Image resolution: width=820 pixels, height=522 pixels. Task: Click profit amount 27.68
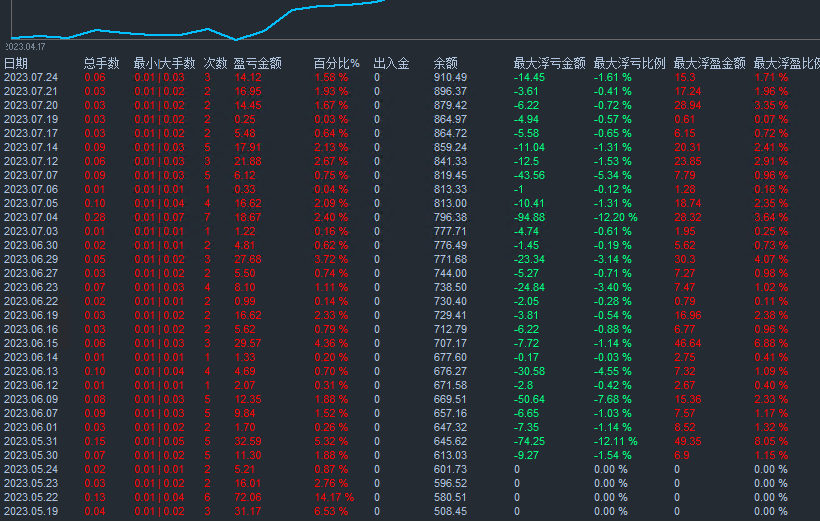click(x=248, y=259)
